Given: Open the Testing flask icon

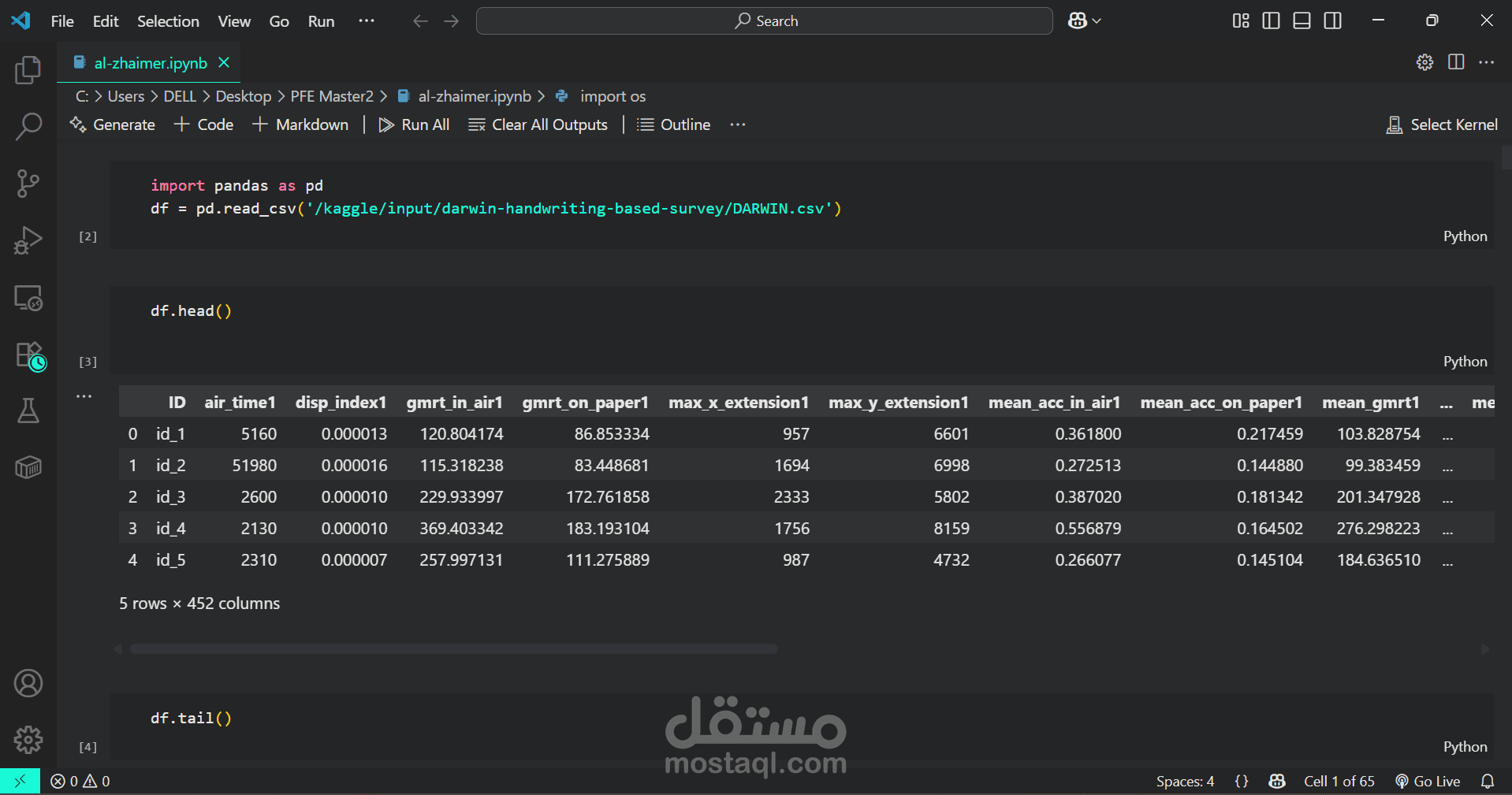Looking at the screenshot, I should point(28,411).
